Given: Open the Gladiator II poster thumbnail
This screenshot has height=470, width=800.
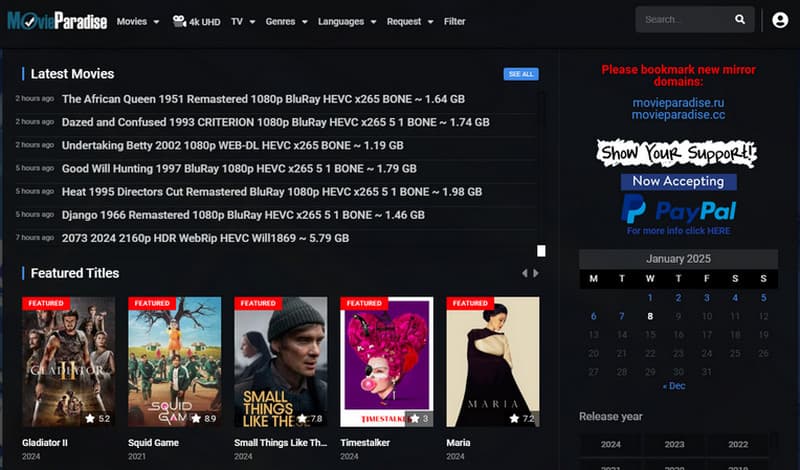Looking at the screenshot, I should tap(68, 362).
